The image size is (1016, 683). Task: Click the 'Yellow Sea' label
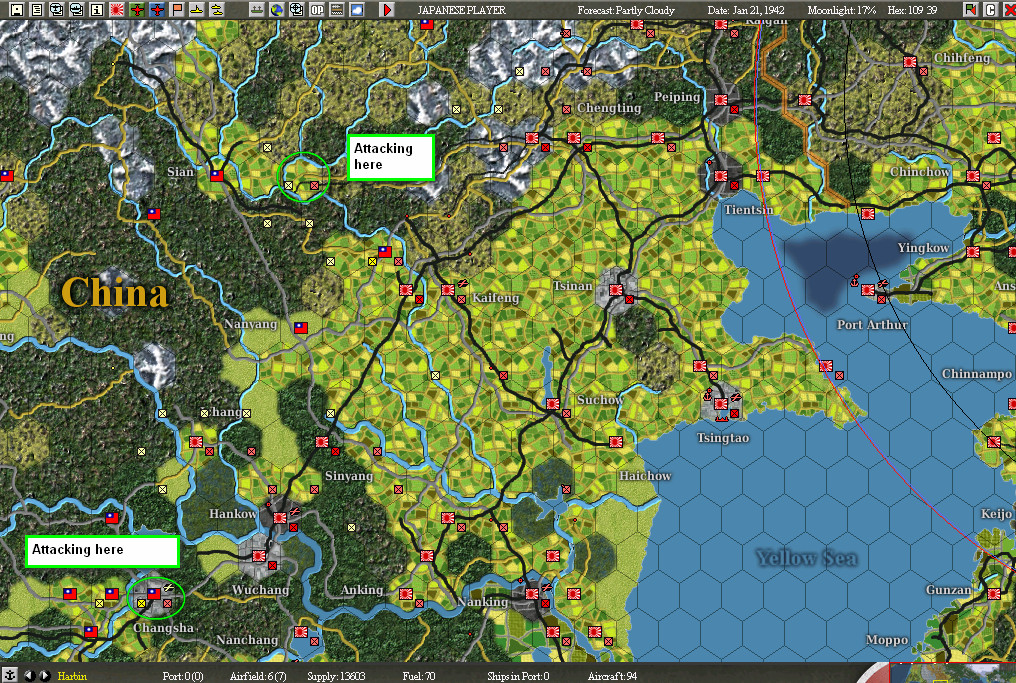pos(807,558)
